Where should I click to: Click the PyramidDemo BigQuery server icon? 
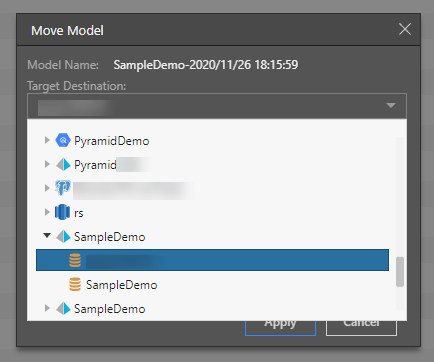click(x=63, y=140)
